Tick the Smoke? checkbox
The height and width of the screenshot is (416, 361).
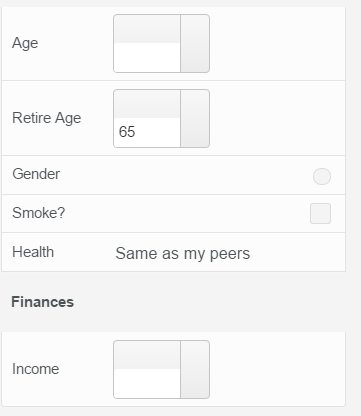tap(320, 213)
